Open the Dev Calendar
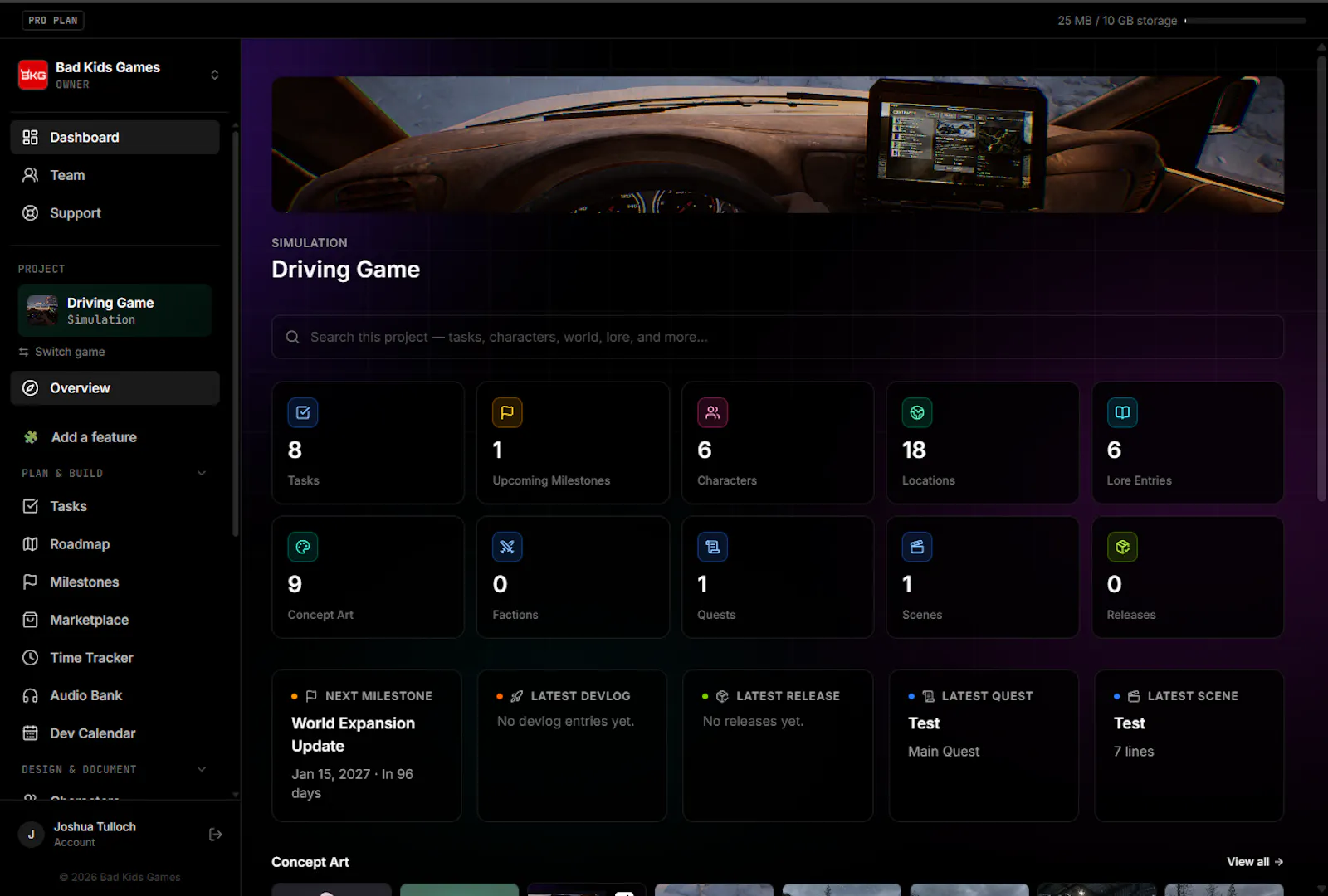 [x=115, y=733]
